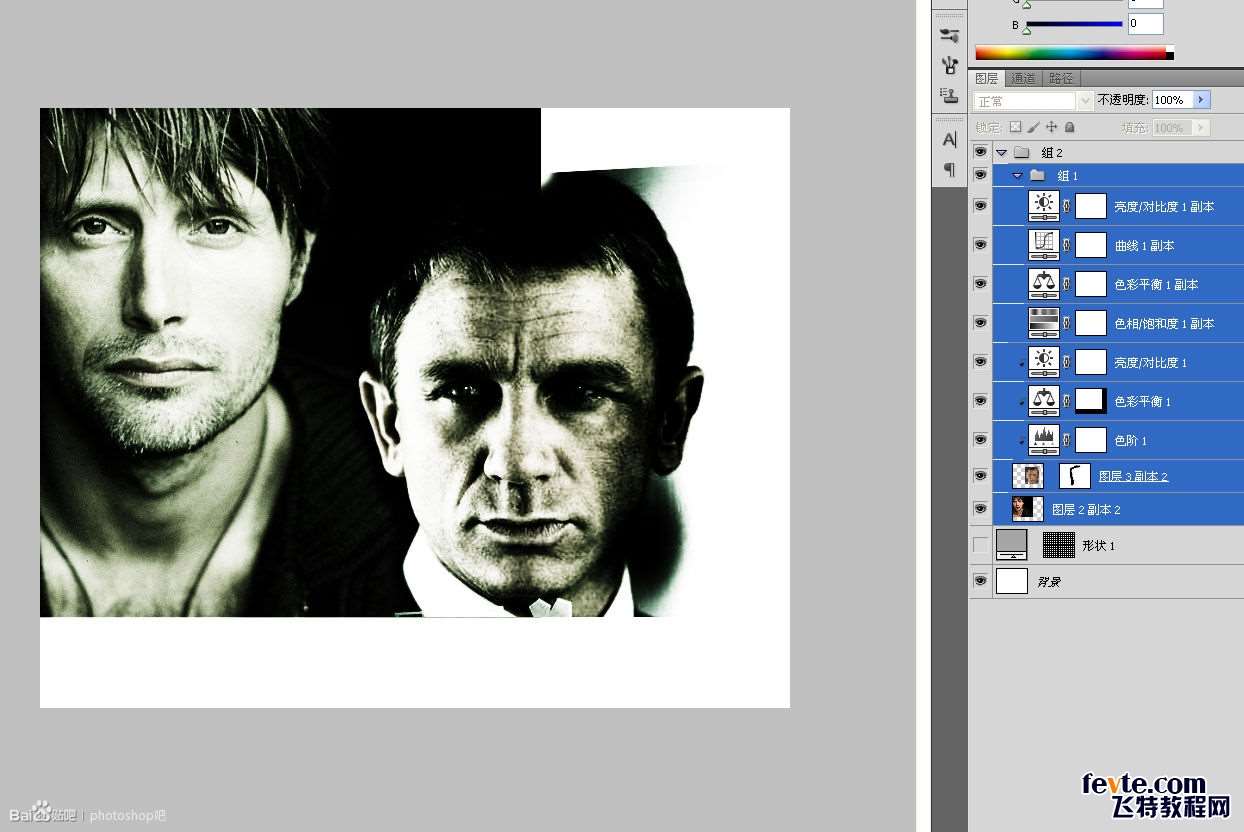The height and width of the screenshot is (832, 1244).
Task: Click the Lock image pixels brush icon
Action: (x=1033, y=127)
